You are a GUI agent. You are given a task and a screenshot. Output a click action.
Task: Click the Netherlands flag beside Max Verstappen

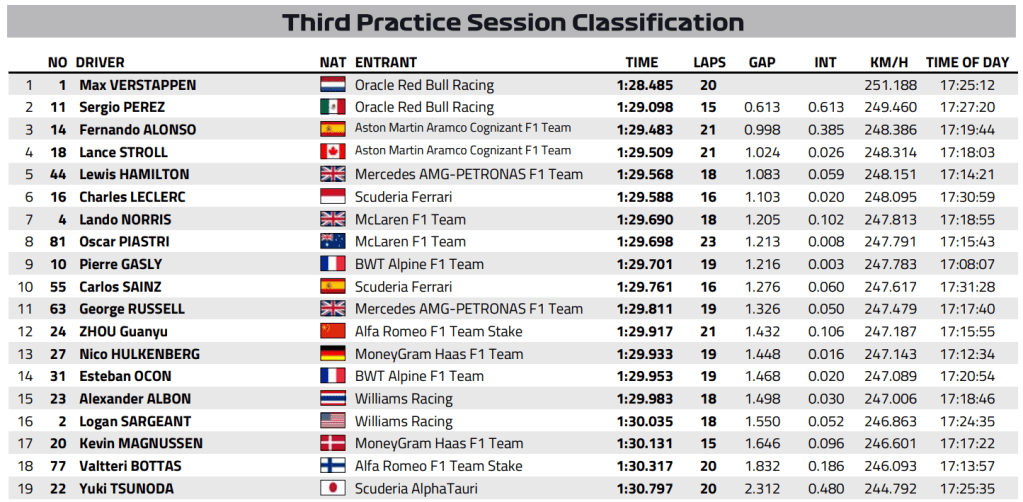point(332,85)
